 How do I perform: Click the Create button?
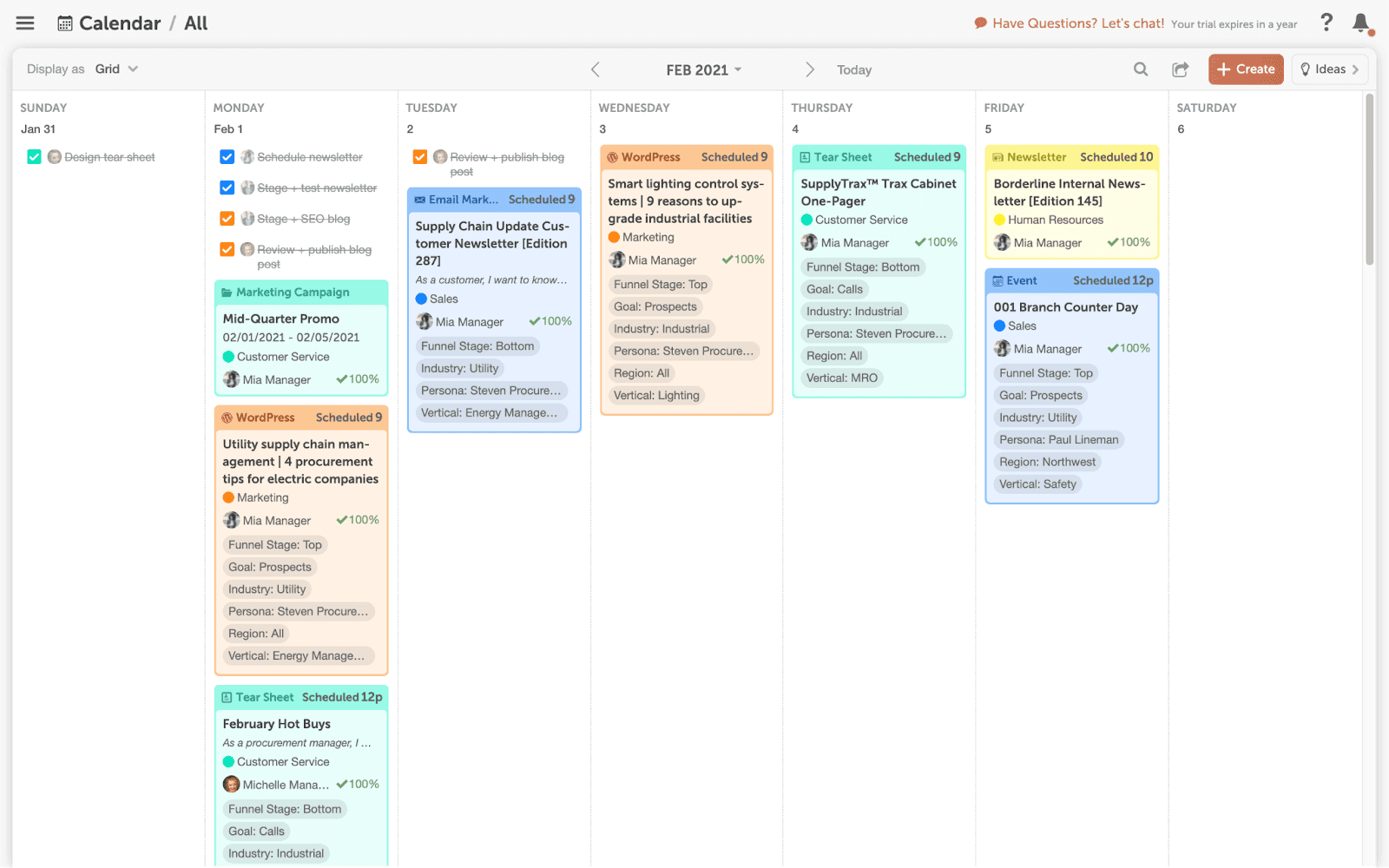(x=1246, y=69)
